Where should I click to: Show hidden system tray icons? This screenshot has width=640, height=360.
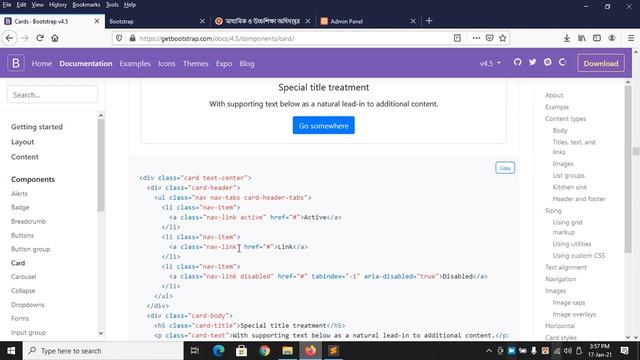[489, 351]
